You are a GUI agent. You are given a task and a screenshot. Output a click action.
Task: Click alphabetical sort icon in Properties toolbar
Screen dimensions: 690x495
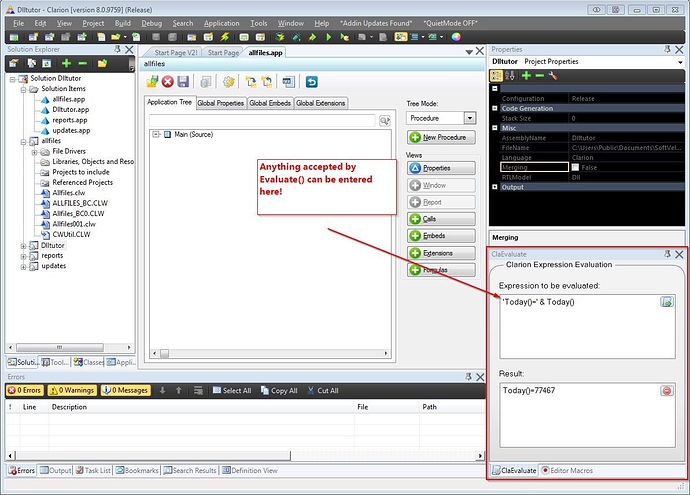point(510,76)
